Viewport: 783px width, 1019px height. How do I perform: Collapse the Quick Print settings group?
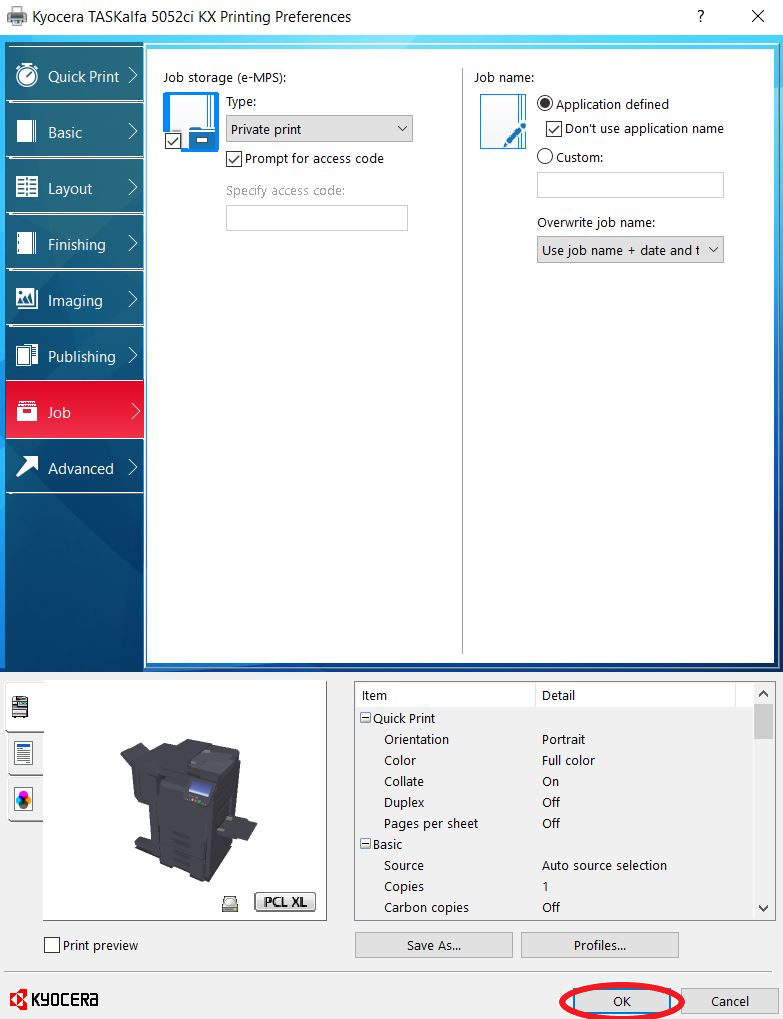tap(366, 717)
